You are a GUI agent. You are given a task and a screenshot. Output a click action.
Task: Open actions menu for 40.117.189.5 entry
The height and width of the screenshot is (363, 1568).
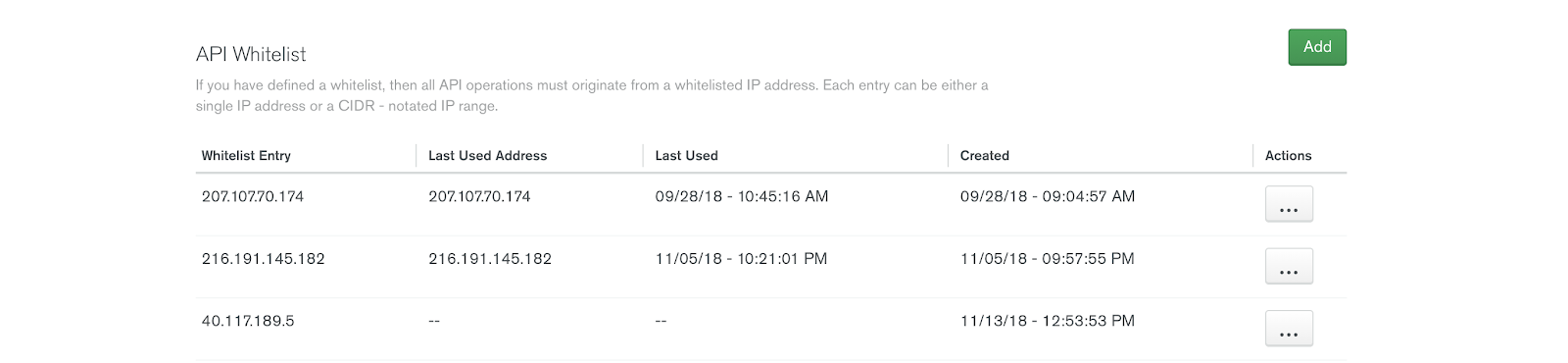coord(1289,329)
